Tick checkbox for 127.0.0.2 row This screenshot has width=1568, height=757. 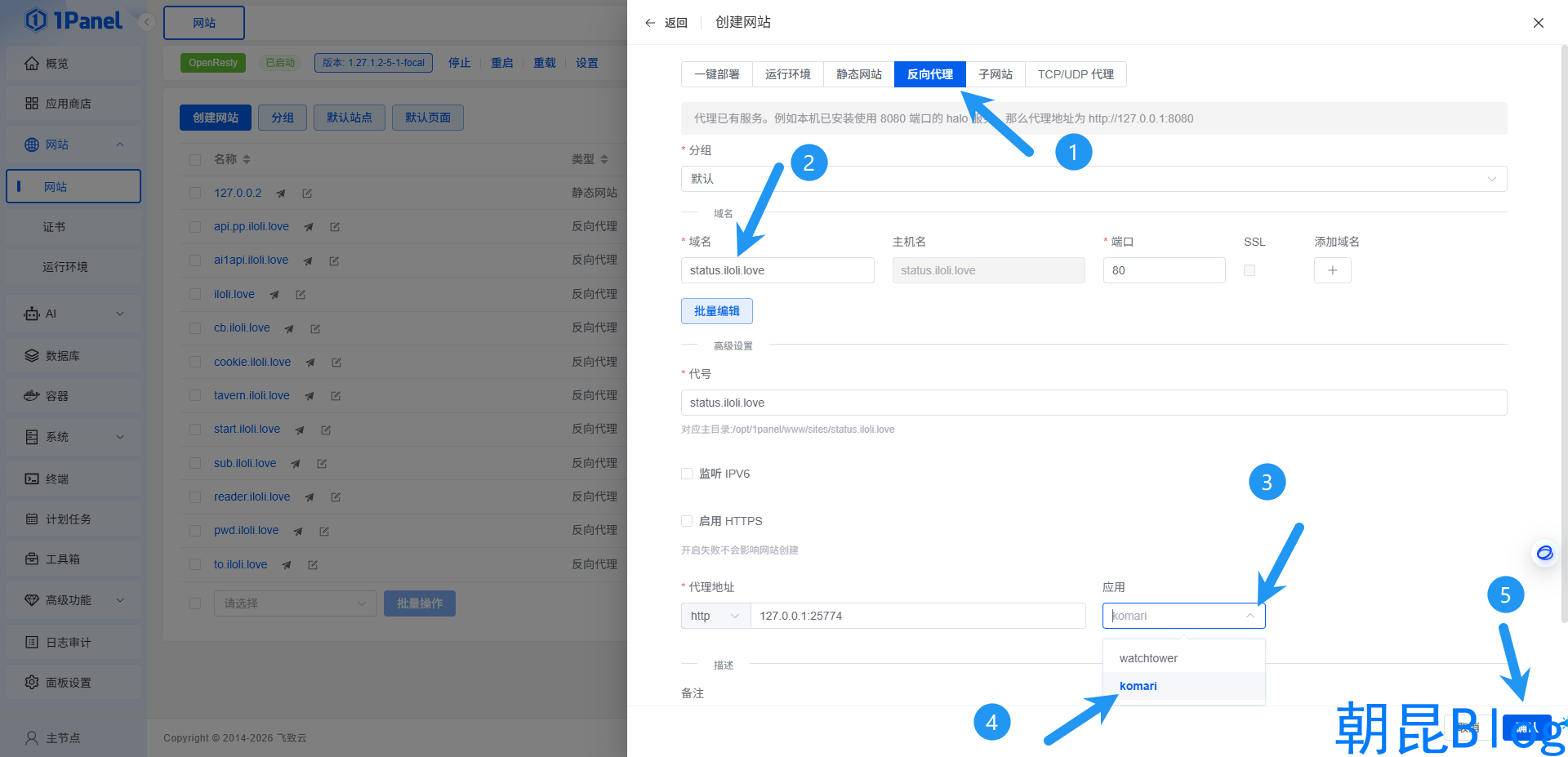click(x=195, y=193)
